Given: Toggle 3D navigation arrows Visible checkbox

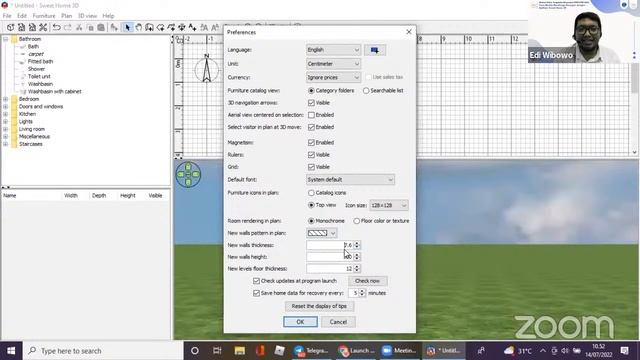Looking at the screenshot, I should [311, 103].
